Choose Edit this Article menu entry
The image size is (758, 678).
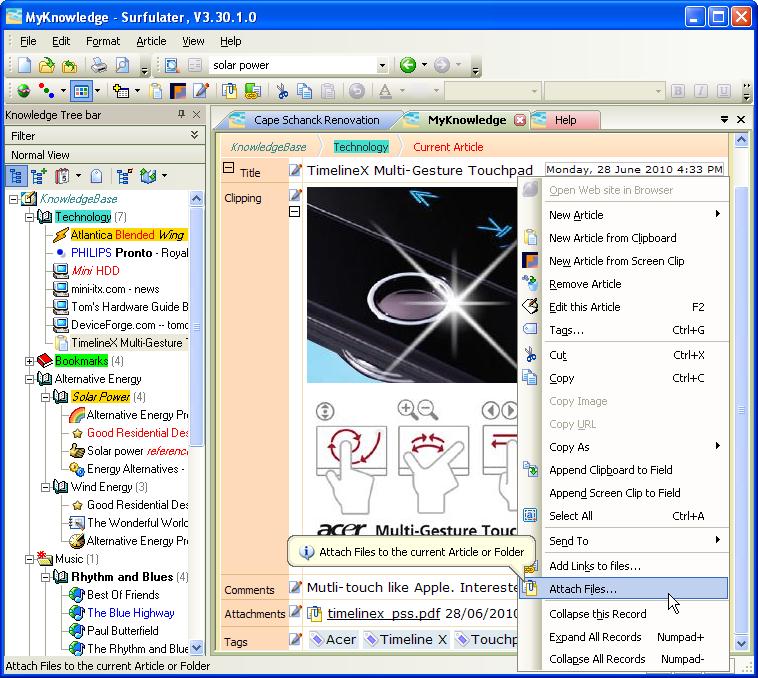(624, 307)
